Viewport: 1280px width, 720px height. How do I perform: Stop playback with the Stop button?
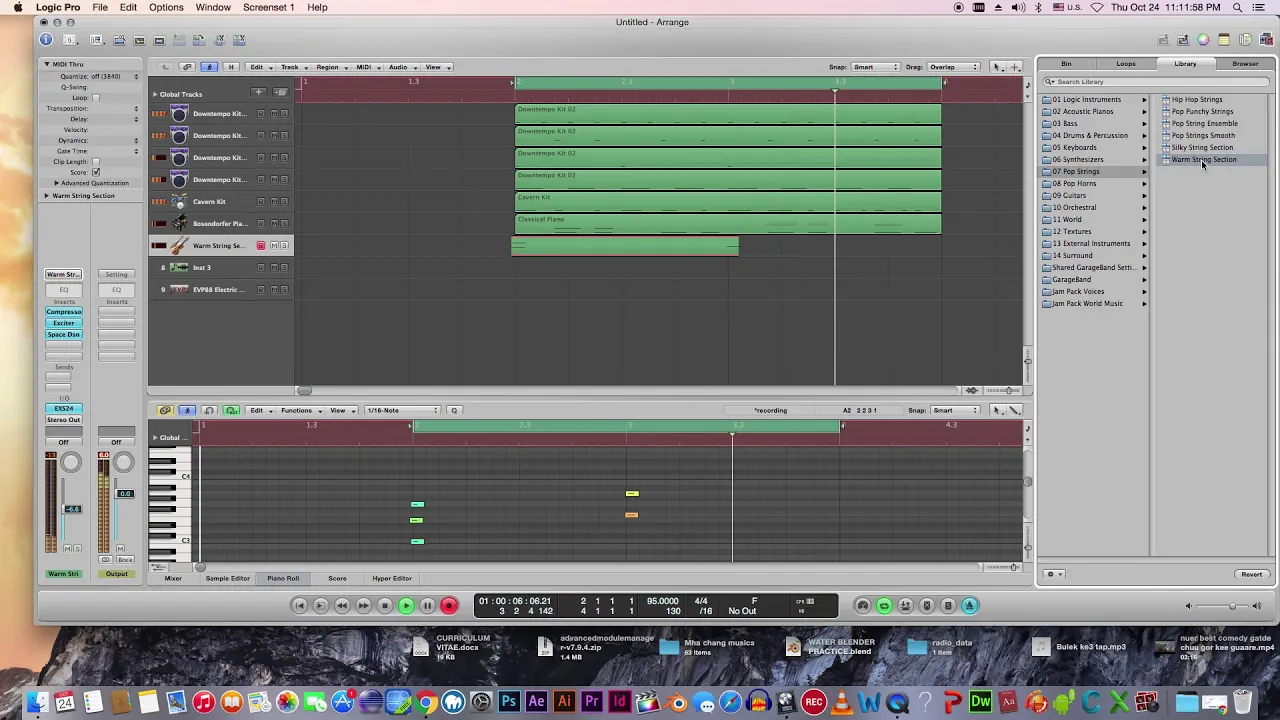coord(385,605)
